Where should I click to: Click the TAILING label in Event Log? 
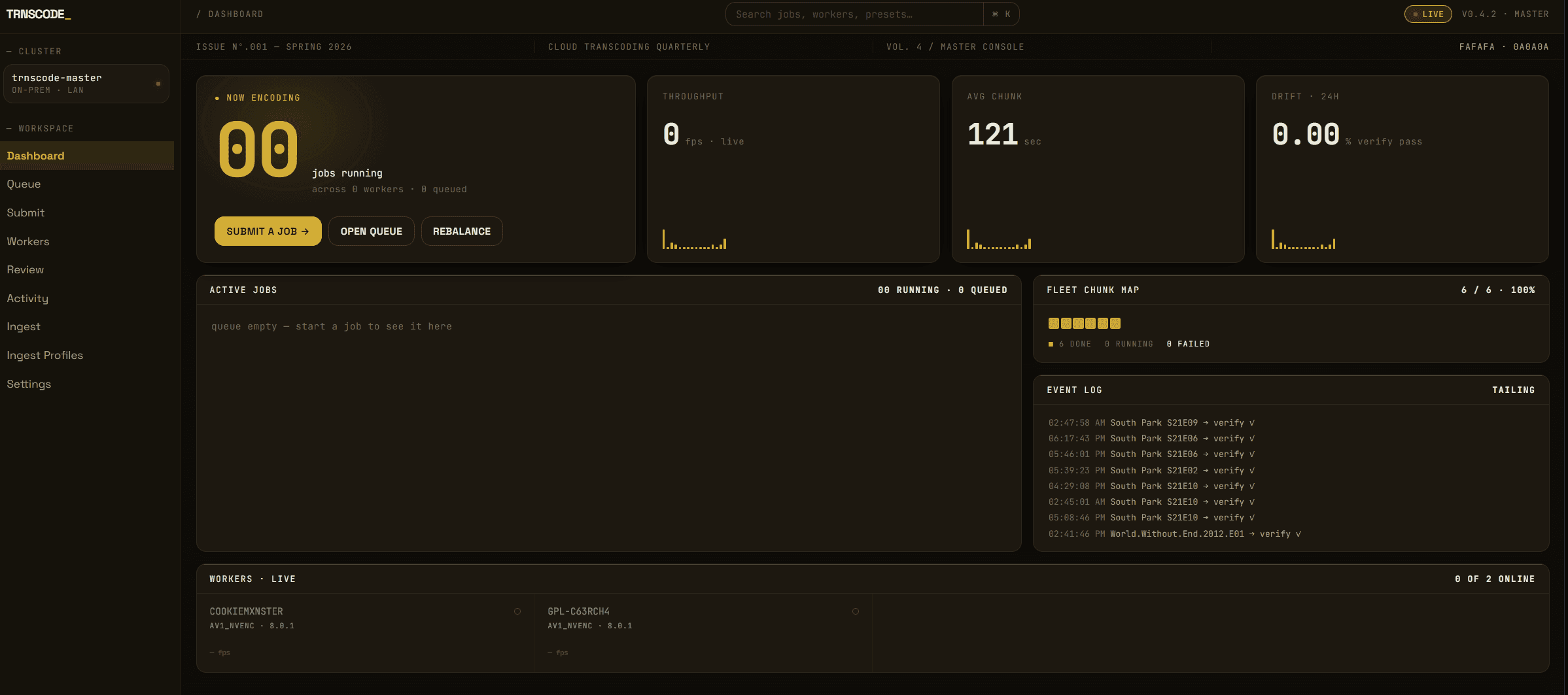(x=1513, y=390)
